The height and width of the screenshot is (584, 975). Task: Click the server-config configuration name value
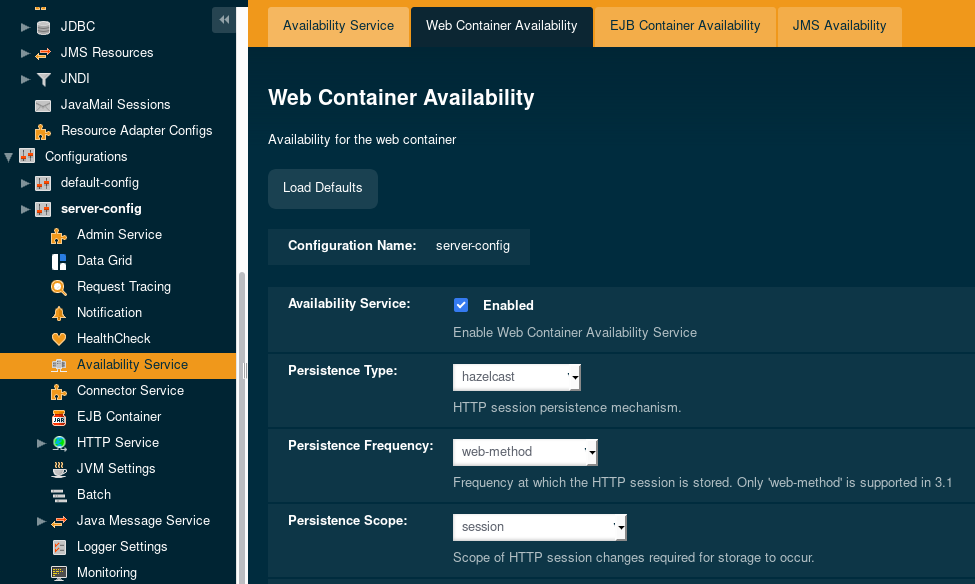point(473,246)
